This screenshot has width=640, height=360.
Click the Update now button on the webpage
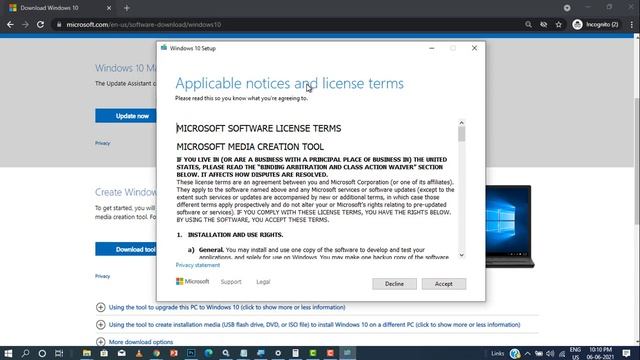tap(126, 116)
